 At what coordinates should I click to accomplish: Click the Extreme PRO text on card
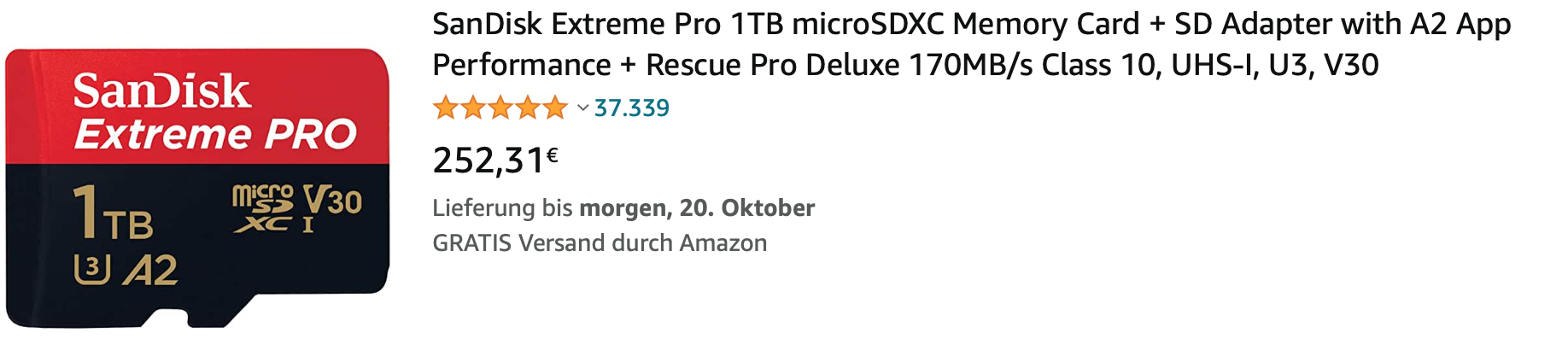click(x=215, y=135)
